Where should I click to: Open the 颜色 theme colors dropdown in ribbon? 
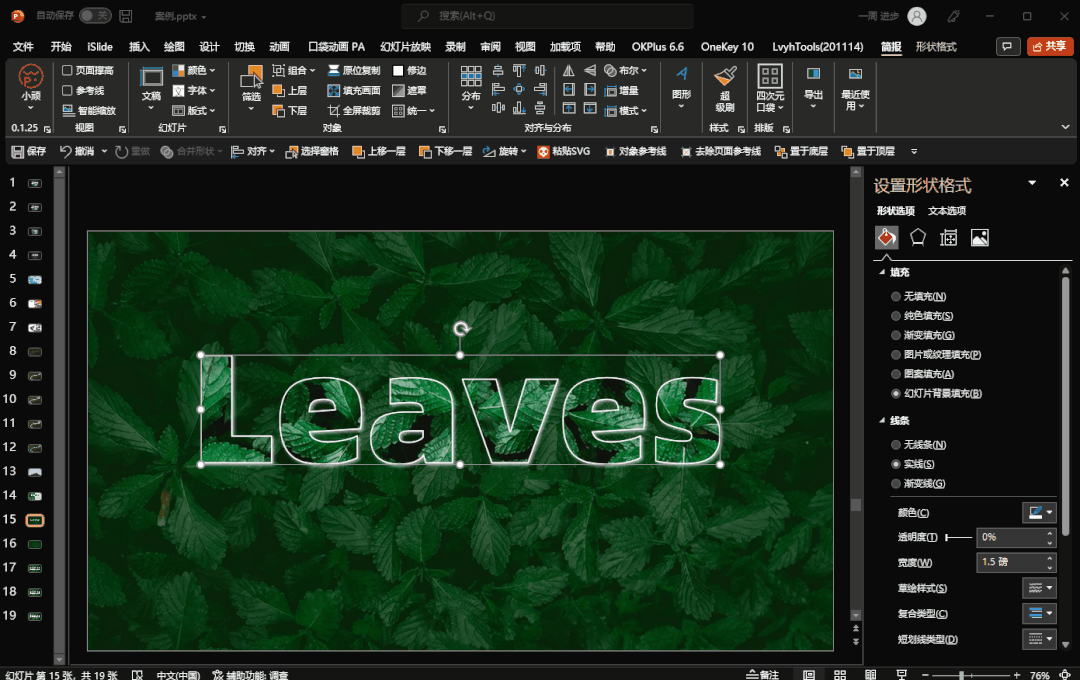click(194, 70)
